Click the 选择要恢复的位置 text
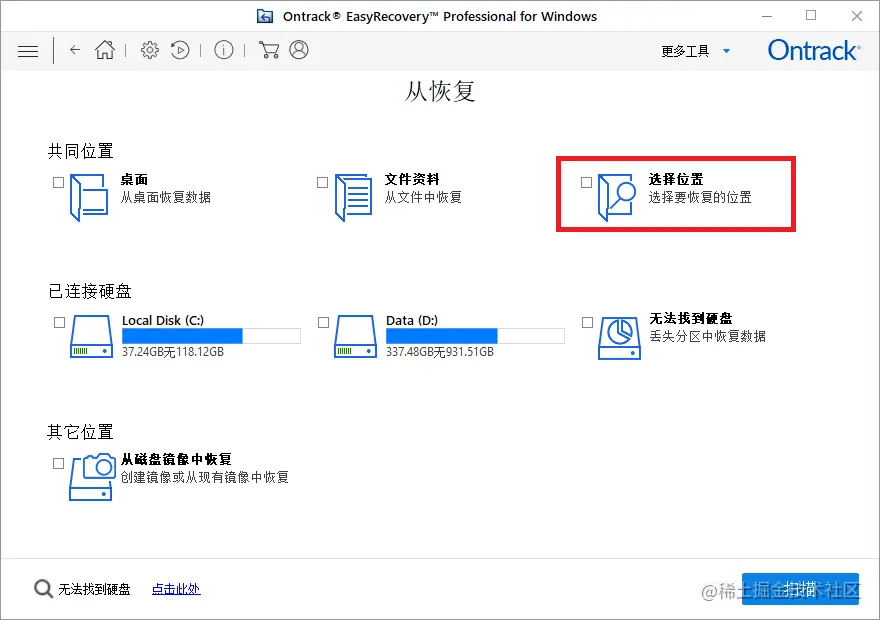This screenshot has height=620, width=880. 700,198
